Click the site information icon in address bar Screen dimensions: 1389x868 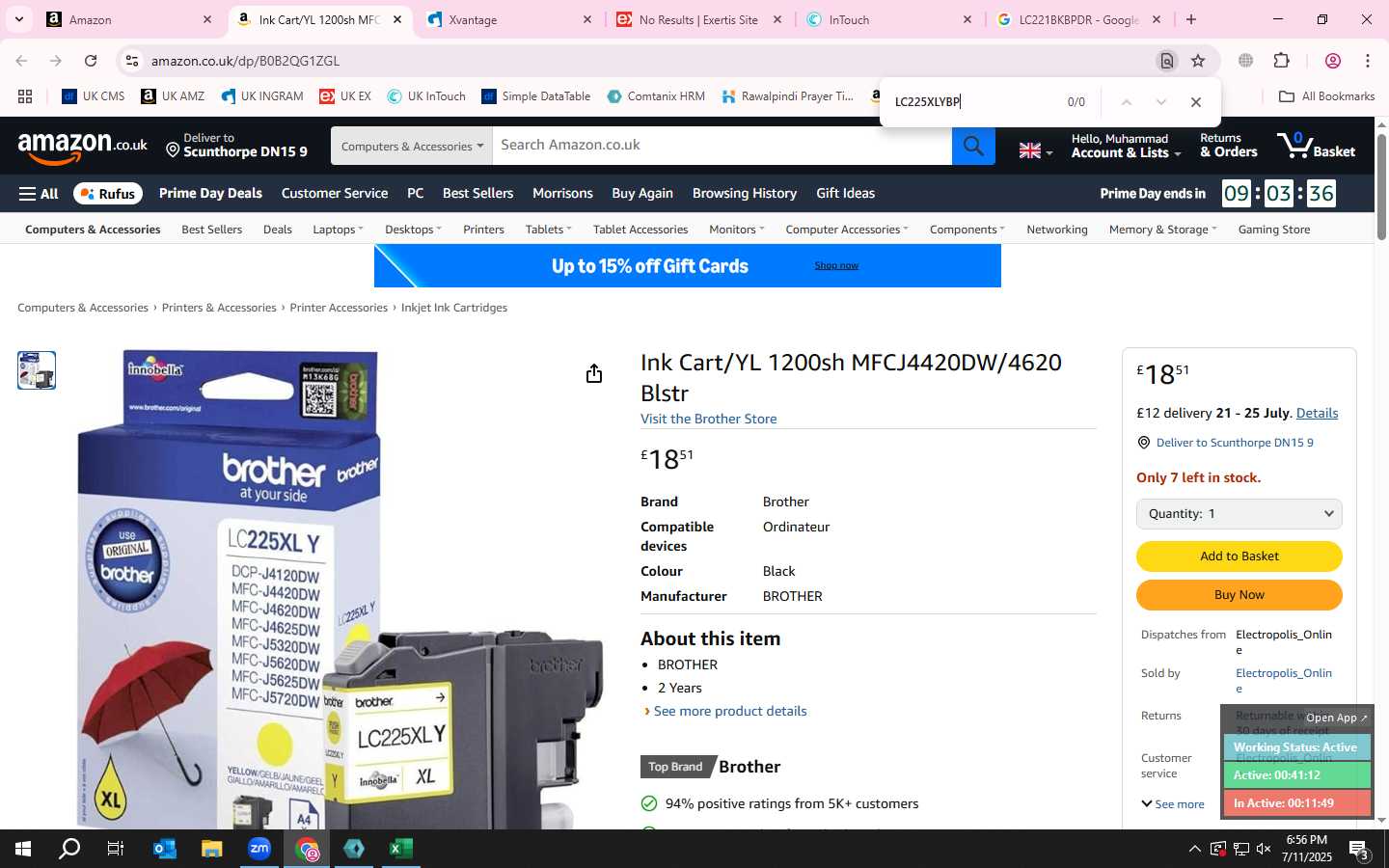132,61
